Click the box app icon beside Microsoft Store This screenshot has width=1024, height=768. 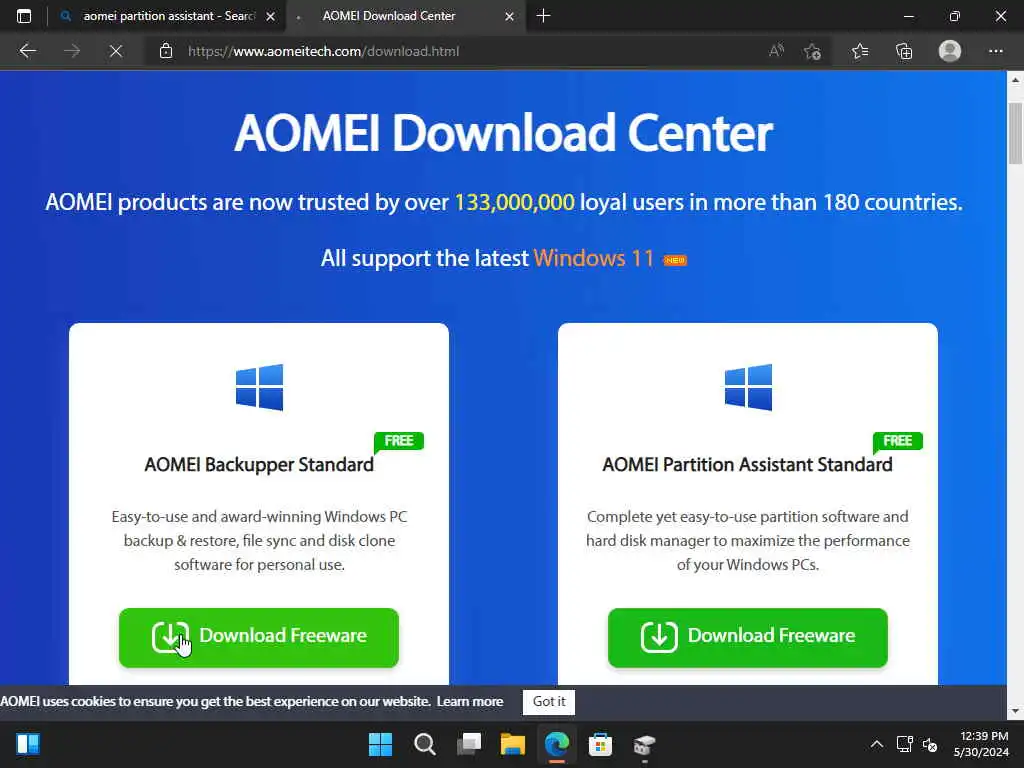[644, 744]
